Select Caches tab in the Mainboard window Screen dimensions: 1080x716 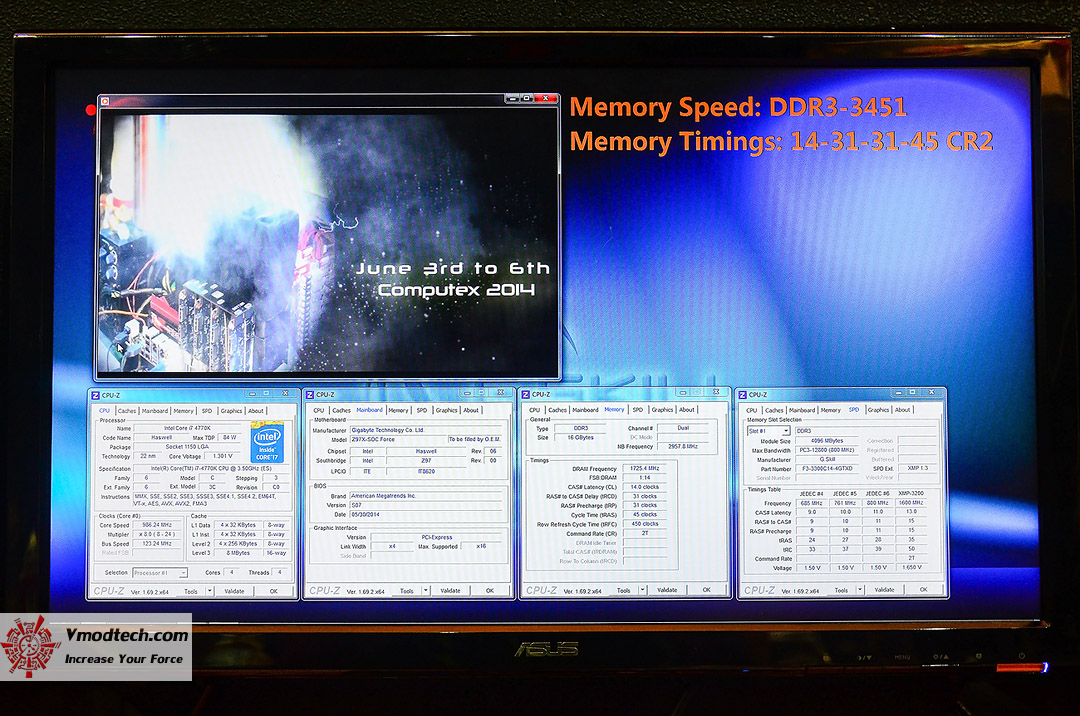pos(342,410)
